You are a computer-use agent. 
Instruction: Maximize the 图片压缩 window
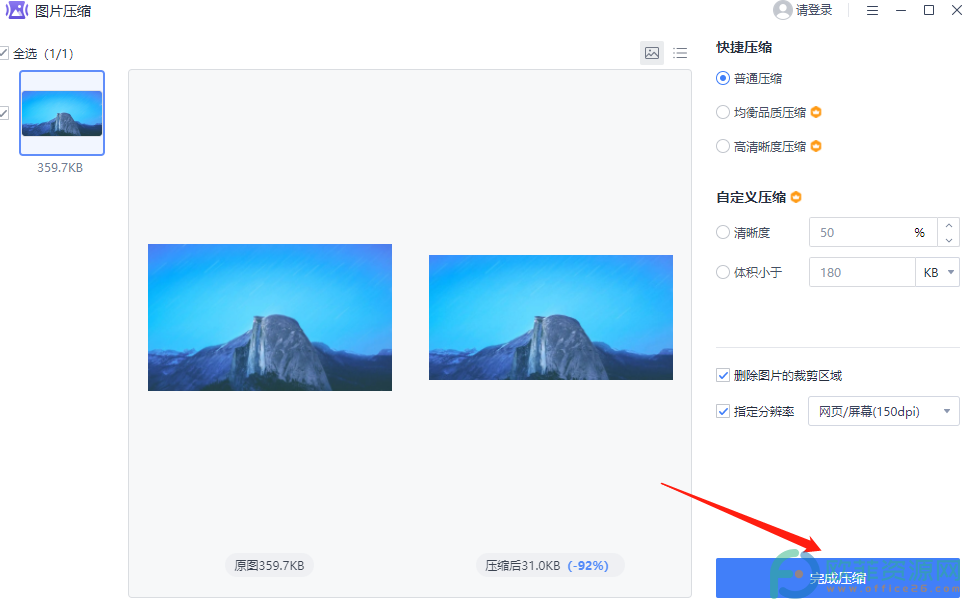point(929,11)
